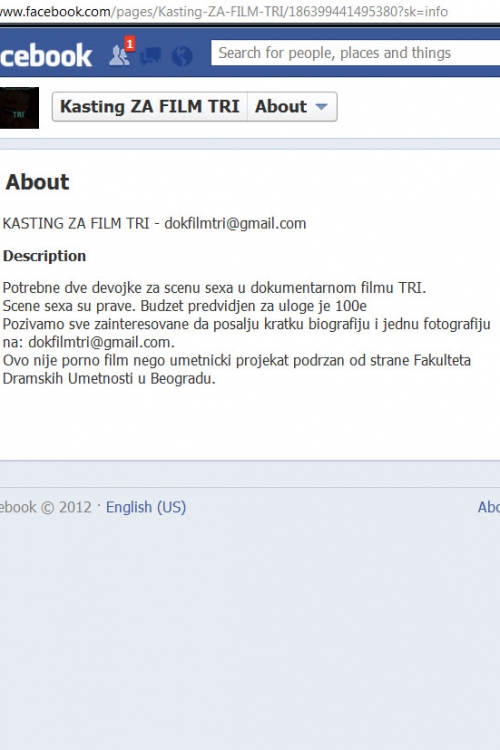
Task: Click the first description line mentioning dokumentarnom filmu
Action: pyautogui.click(x=214, y=288)
